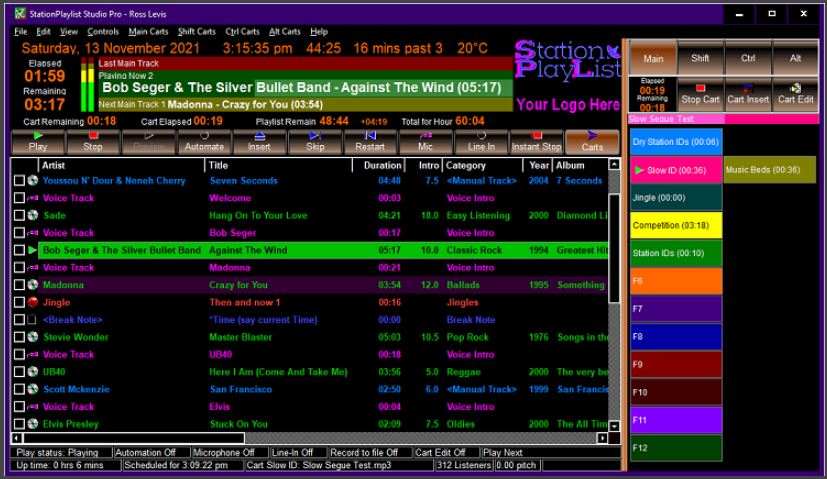The image size is (827, 479).
Task: Toggle the Automate button
Action: pyautogui.click(x=204, y=141)
